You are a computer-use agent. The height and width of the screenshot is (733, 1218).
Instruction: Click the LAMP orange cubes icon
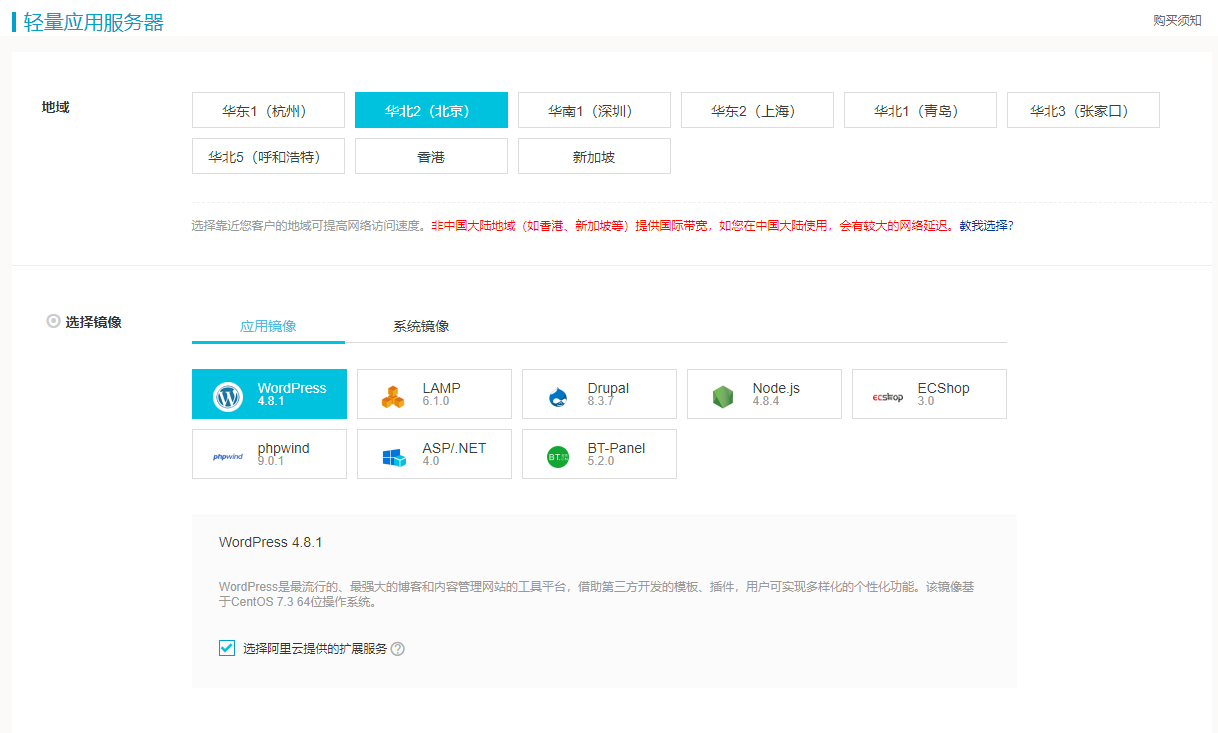393,397
